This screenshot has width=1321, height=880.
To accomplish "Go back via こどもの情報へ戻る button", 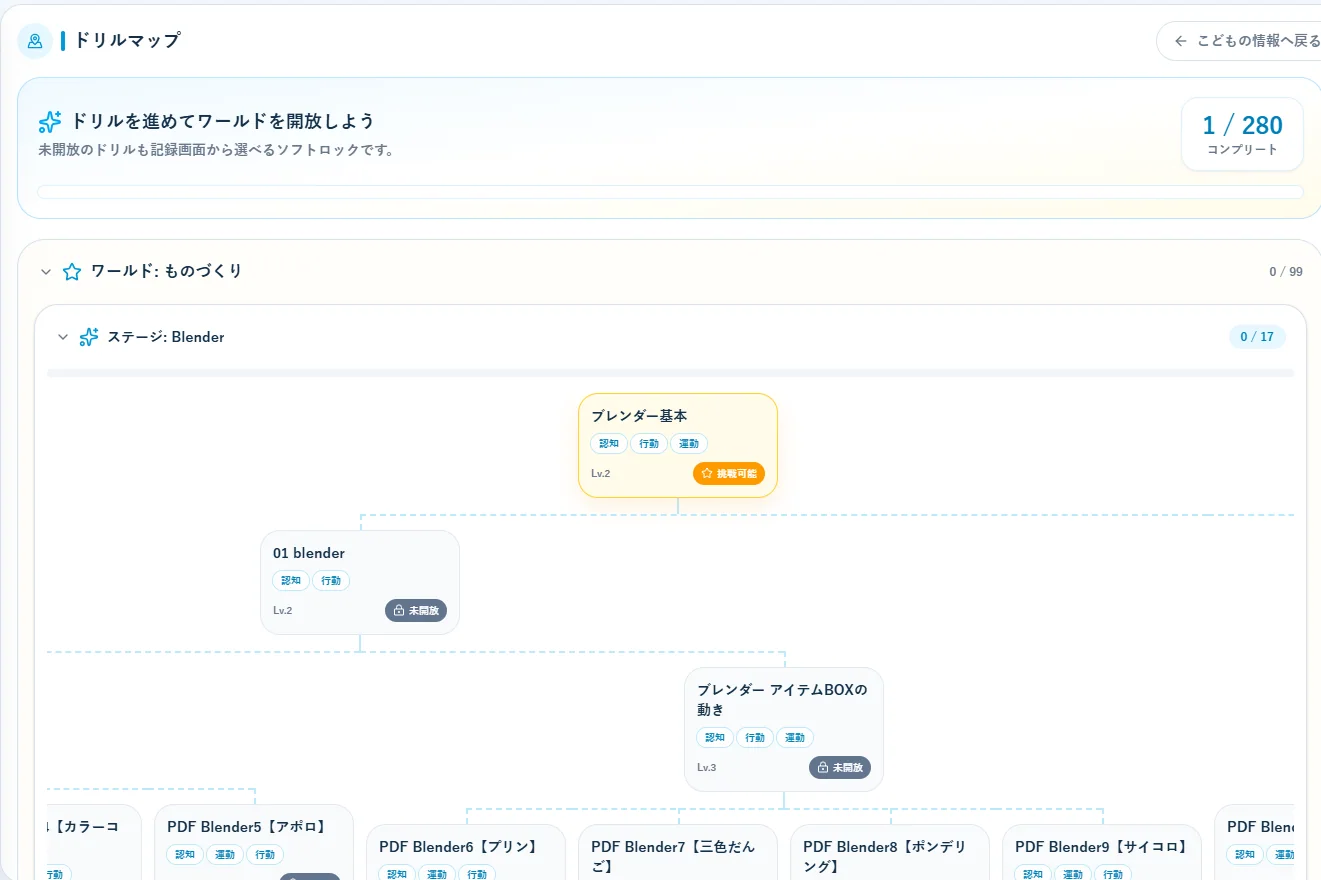I will pos(1238,41).
